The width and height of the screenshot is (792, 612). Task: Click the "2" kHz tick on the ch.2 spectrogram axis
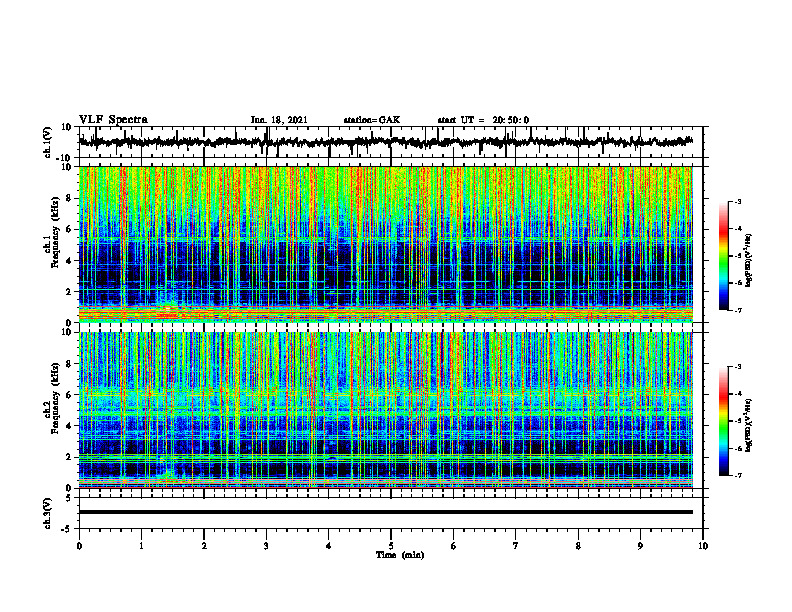pyautogui.click(x=70, y=457)
